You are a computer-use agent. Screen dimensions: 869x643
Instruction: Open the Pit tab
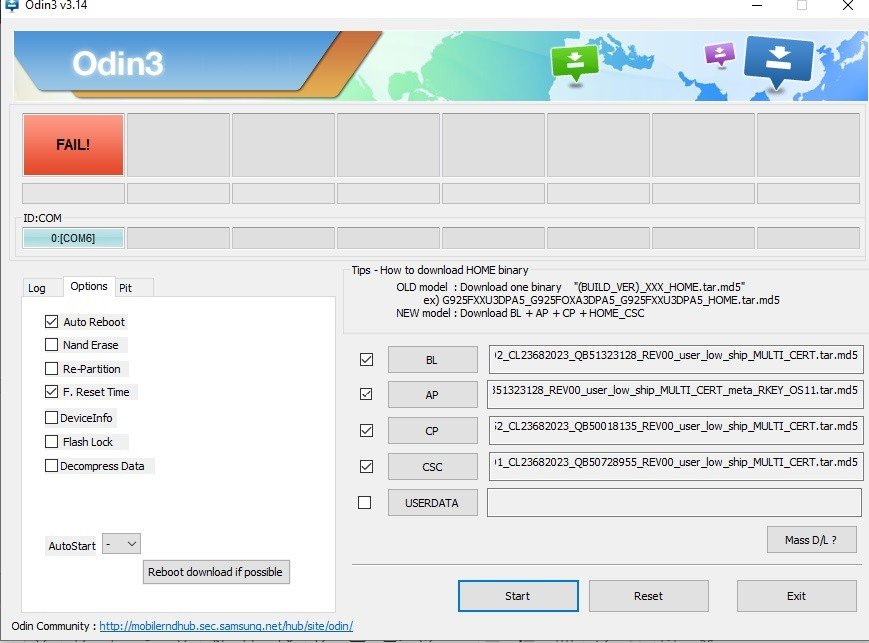point(125,288)
